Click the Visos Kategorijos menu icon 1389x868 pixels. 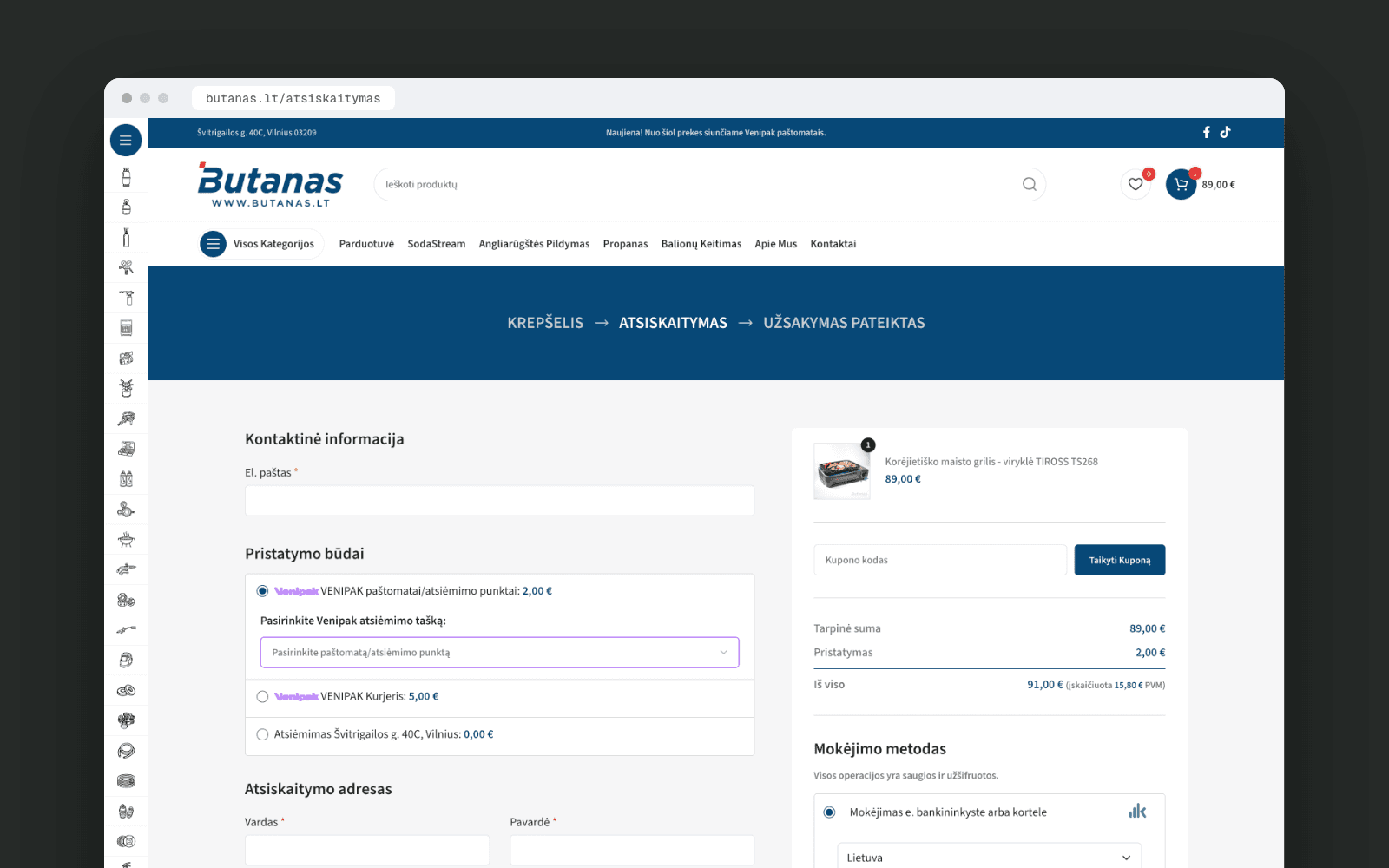pos(213,244)
